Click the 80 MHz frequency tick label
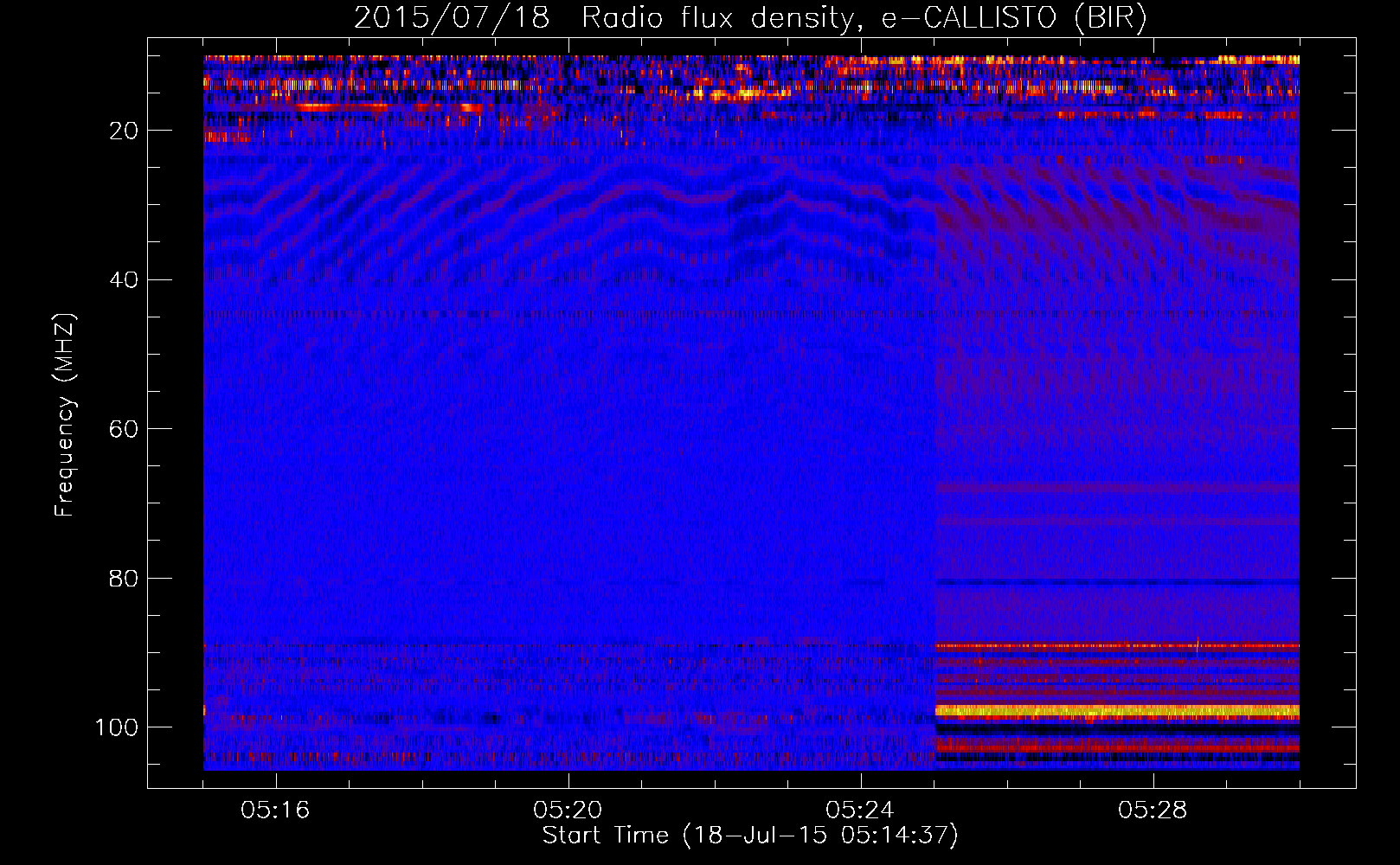The image size is (1400, 865). [125, 579]
